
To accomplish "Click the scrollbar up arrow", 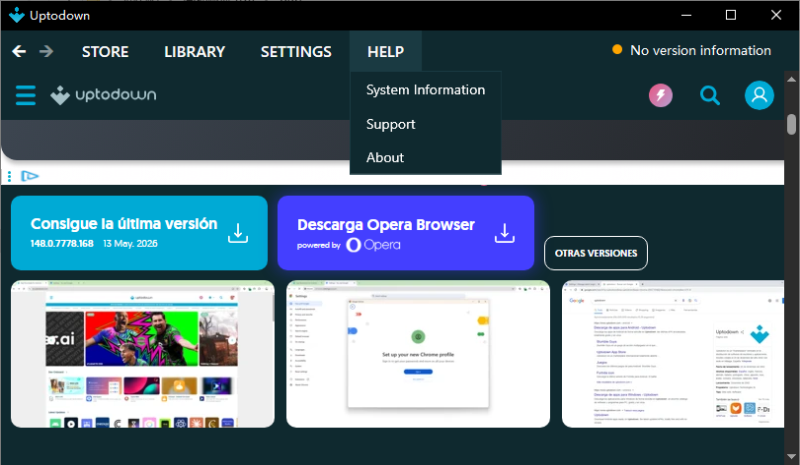I will pos(791,79).
